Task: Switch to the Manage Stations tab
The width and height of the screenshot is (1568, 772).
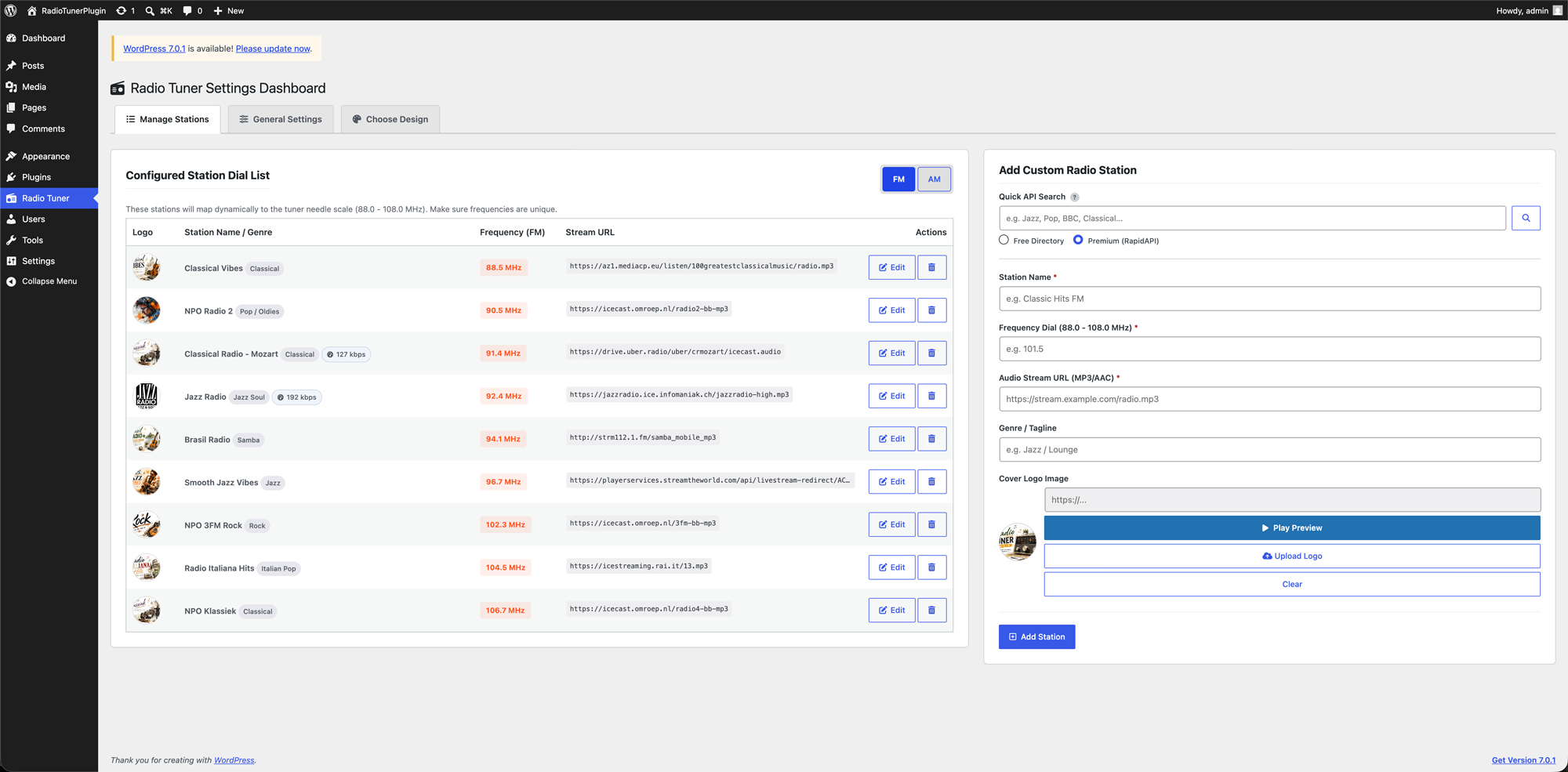Action: 168,119
